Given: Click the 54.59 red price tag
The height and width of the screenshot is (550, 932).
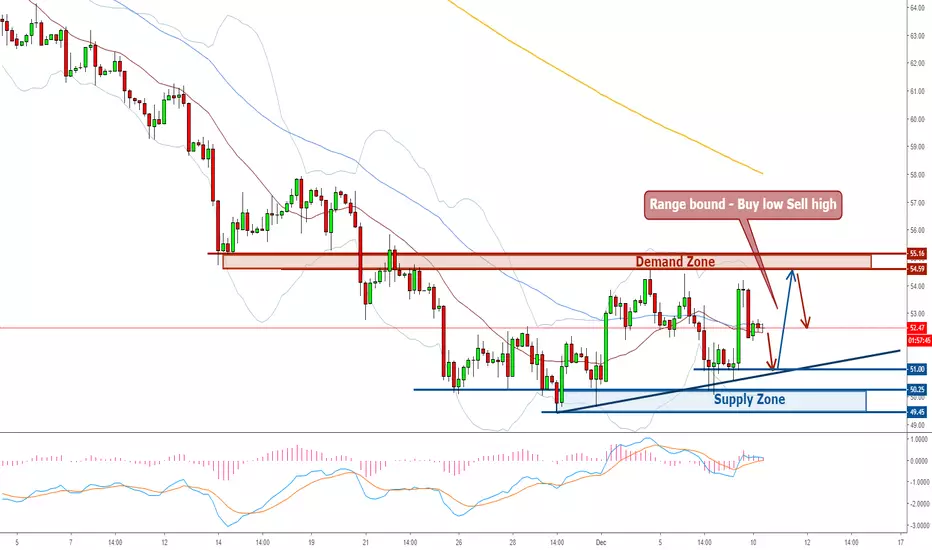Looking at the screenshot, I should click(x=917, y=269).
